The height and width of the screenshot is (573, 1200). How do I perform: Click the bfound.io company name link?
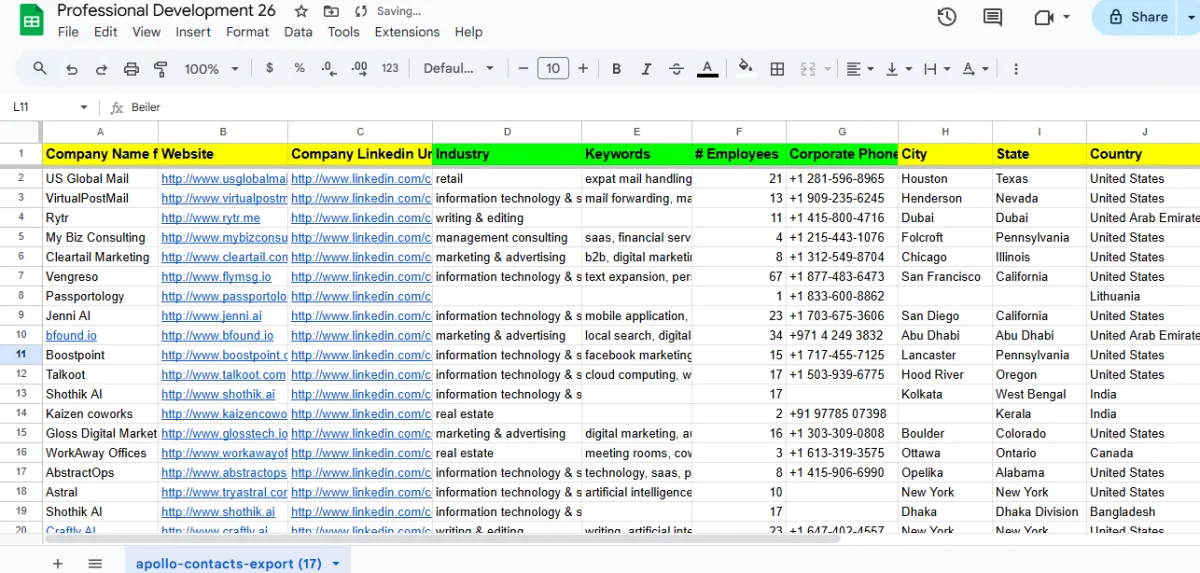click(x=71, y=336)
